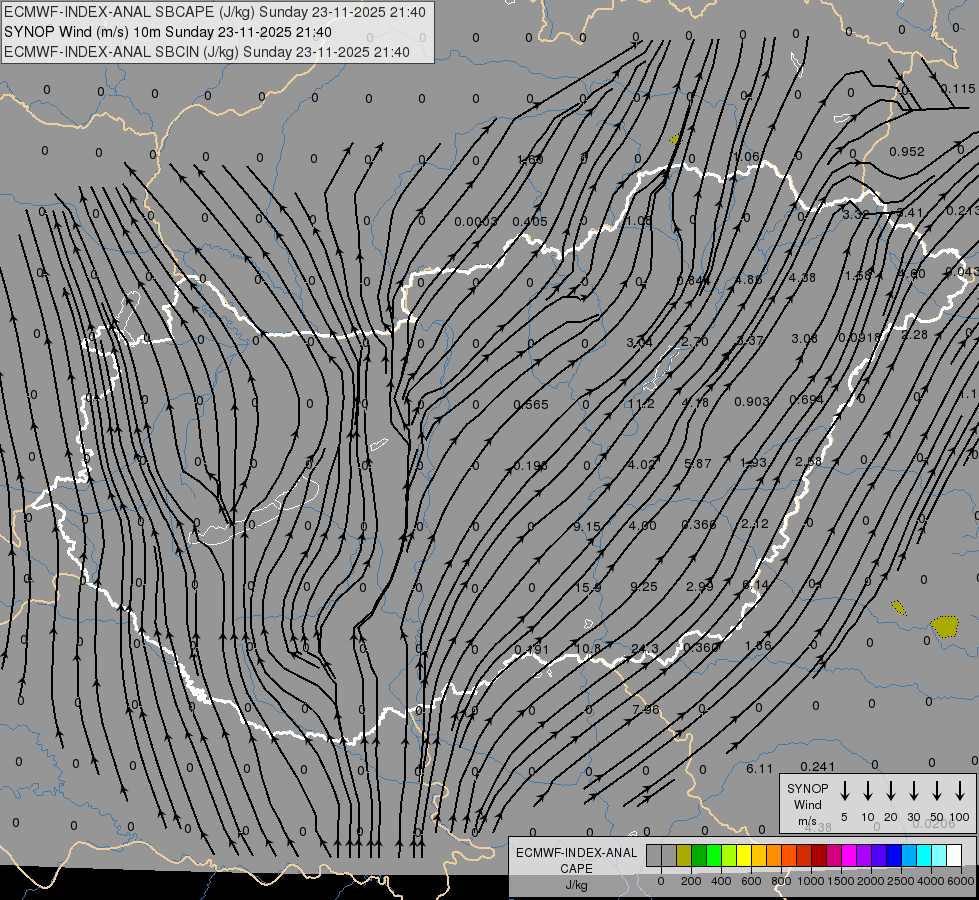Screen dimensions: 979x900
Task: Click the 2.99 value on the map
Action: click(x=699, y=586)
